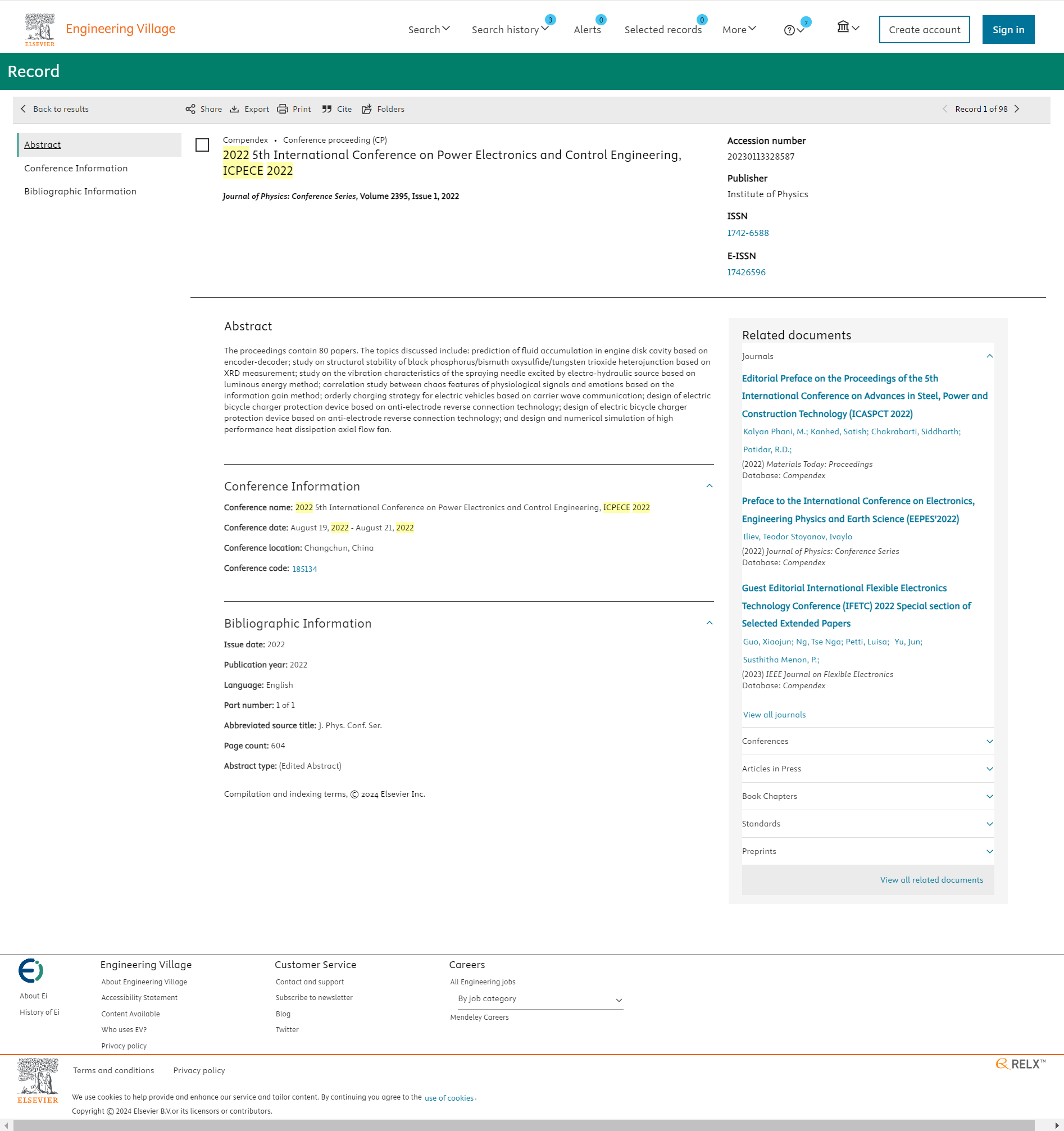Image resolution: width=1064 pixels, height=1131 pixels.
Task: Click View all related documents link
Action: click(931, 879)
